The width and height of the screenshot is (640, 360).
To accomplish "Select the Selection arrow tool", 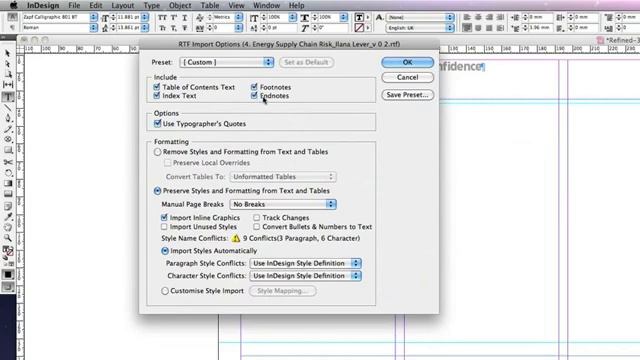I will (x=8, y=53).
